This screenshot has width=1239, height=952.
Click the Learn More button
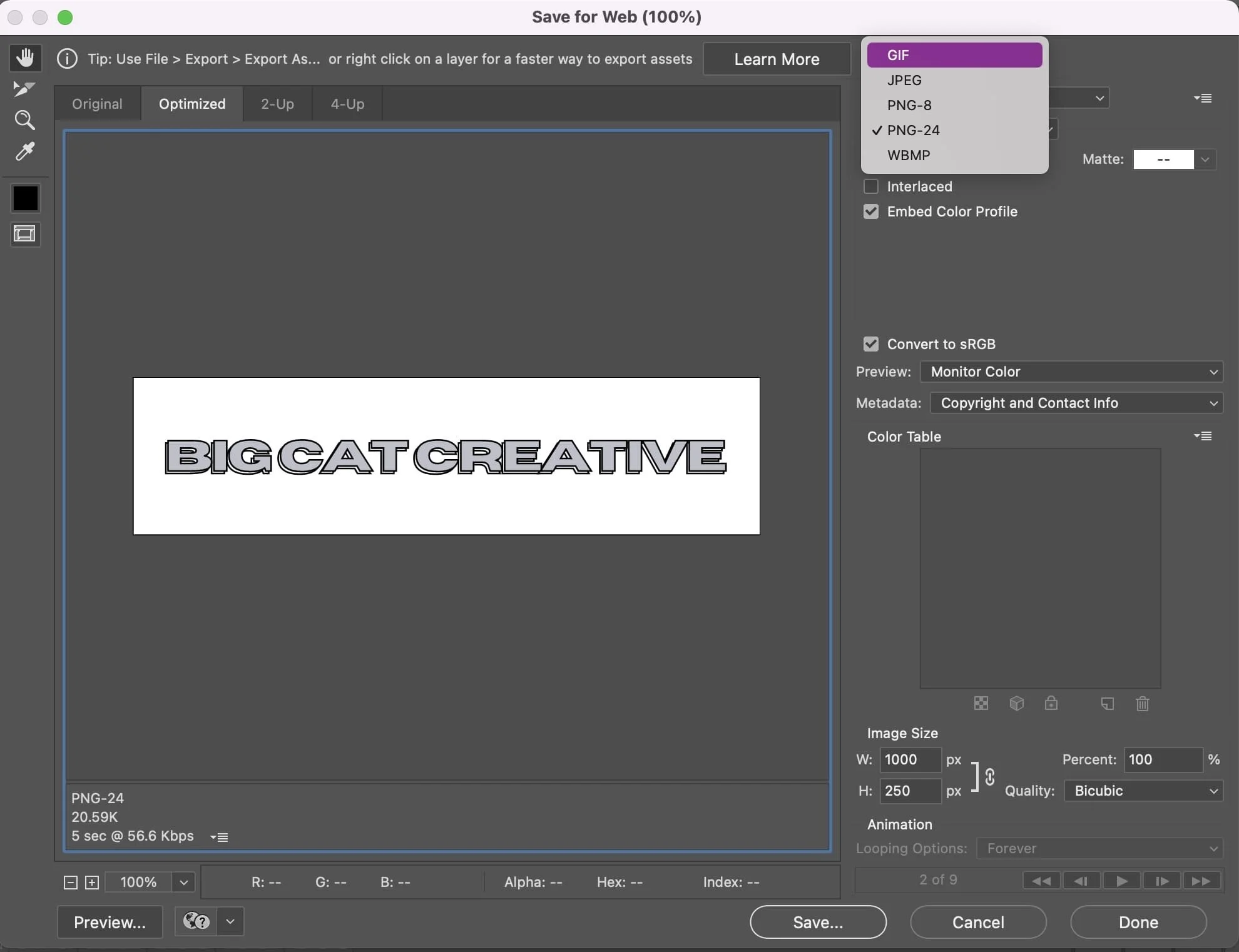point(777,59)
